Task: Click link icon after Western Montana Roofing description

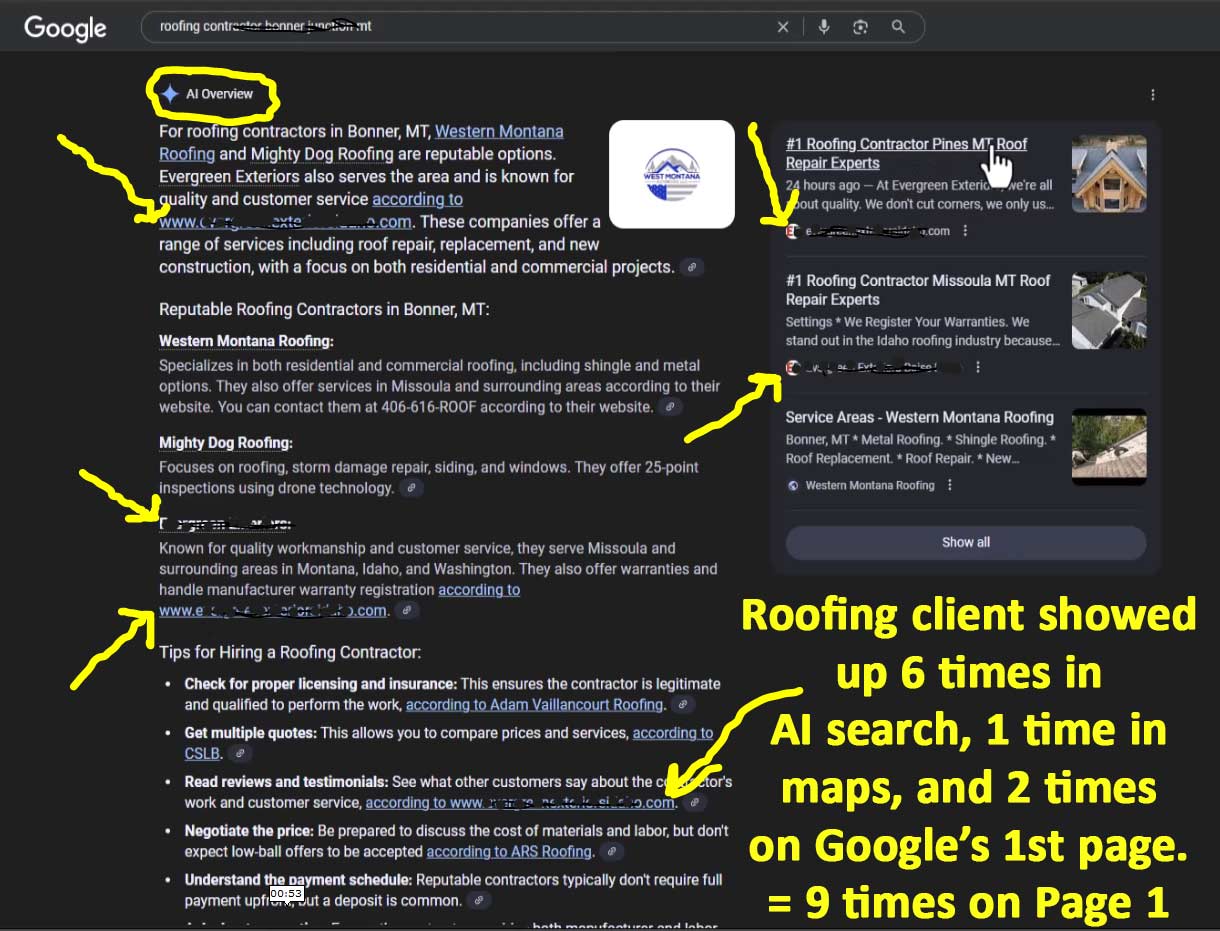Action: tap(671, 407)
